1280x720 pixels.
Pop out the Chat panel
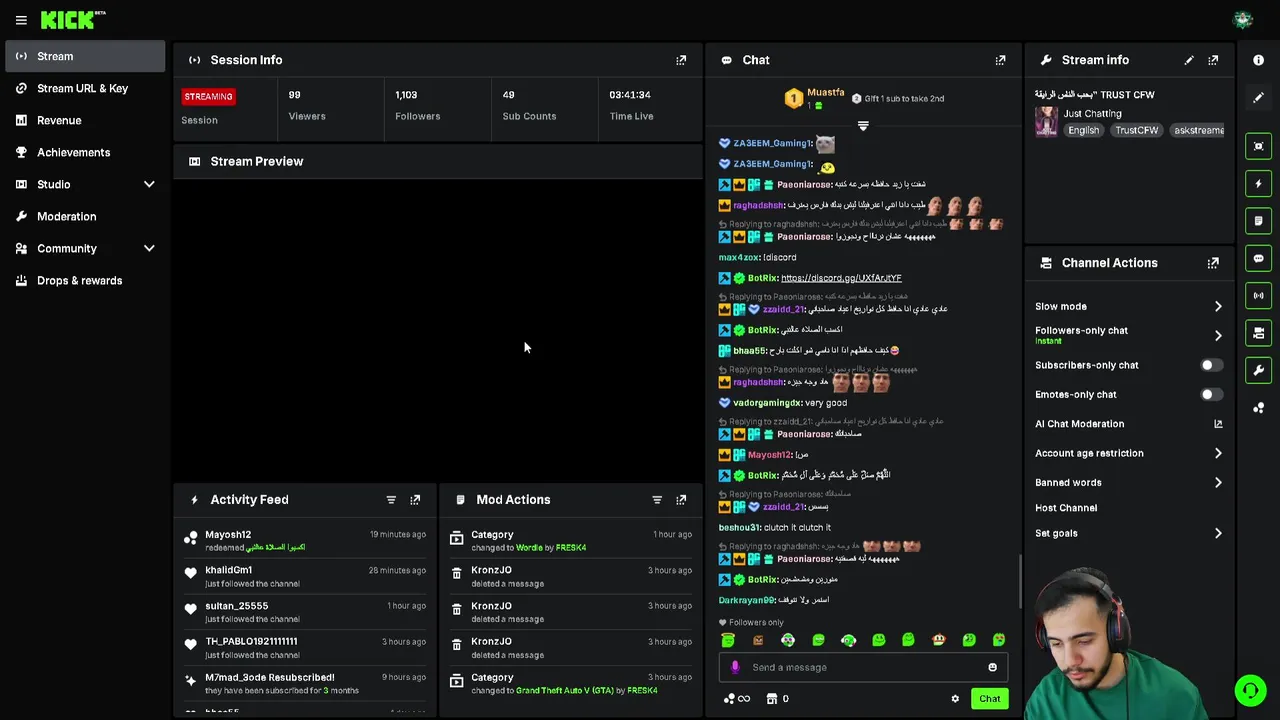(x=1000, y=60)
